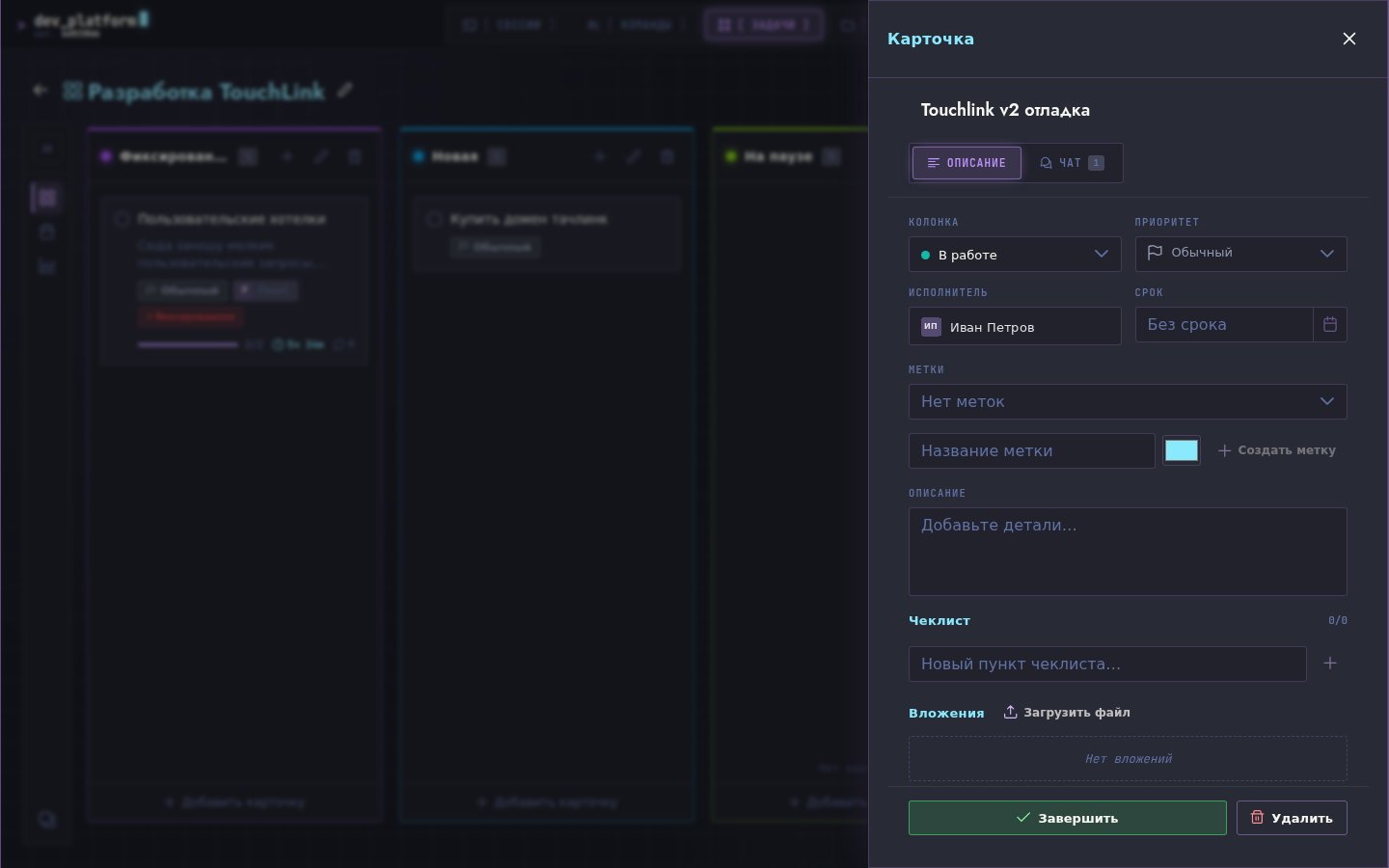Click the card title Touchlink v2 отладка
Screen dimensions: 1389x868
pyautogui.click(x=1005, y=110)
